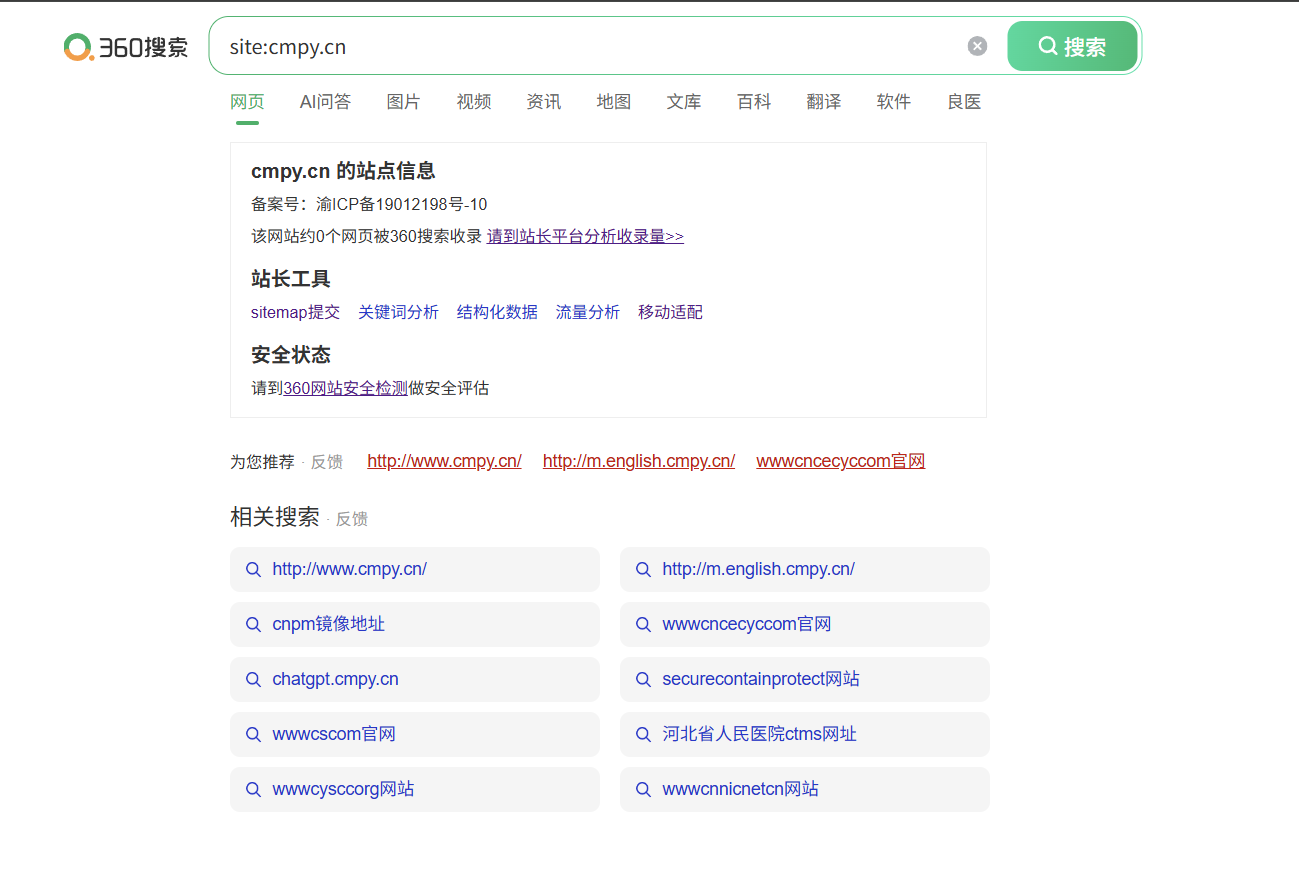The image size is (1299, 871).
Task: Click the sitemap提交 link
Action: click(x=295, y=312)
